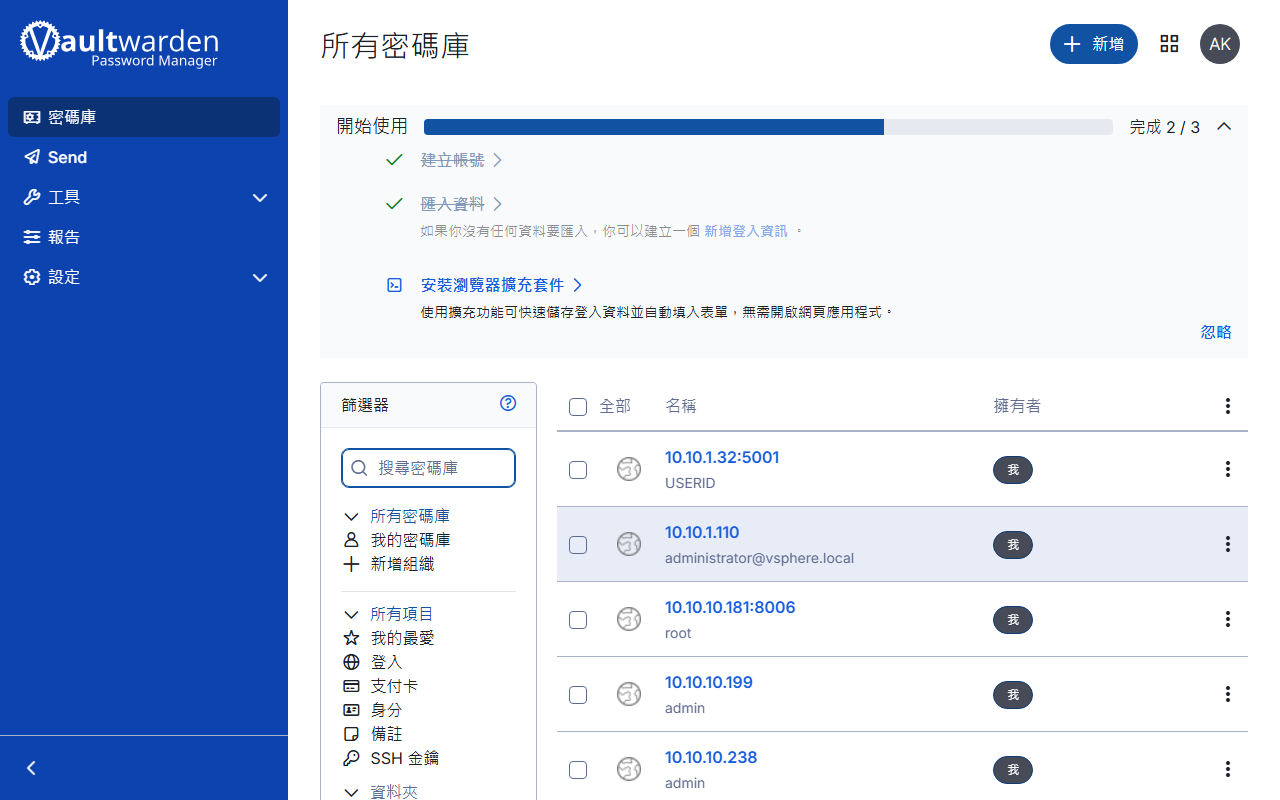Open options menu for 10.10.1.110
The width and height of the screenshot is (1280, 800).
click(1228, 544)
